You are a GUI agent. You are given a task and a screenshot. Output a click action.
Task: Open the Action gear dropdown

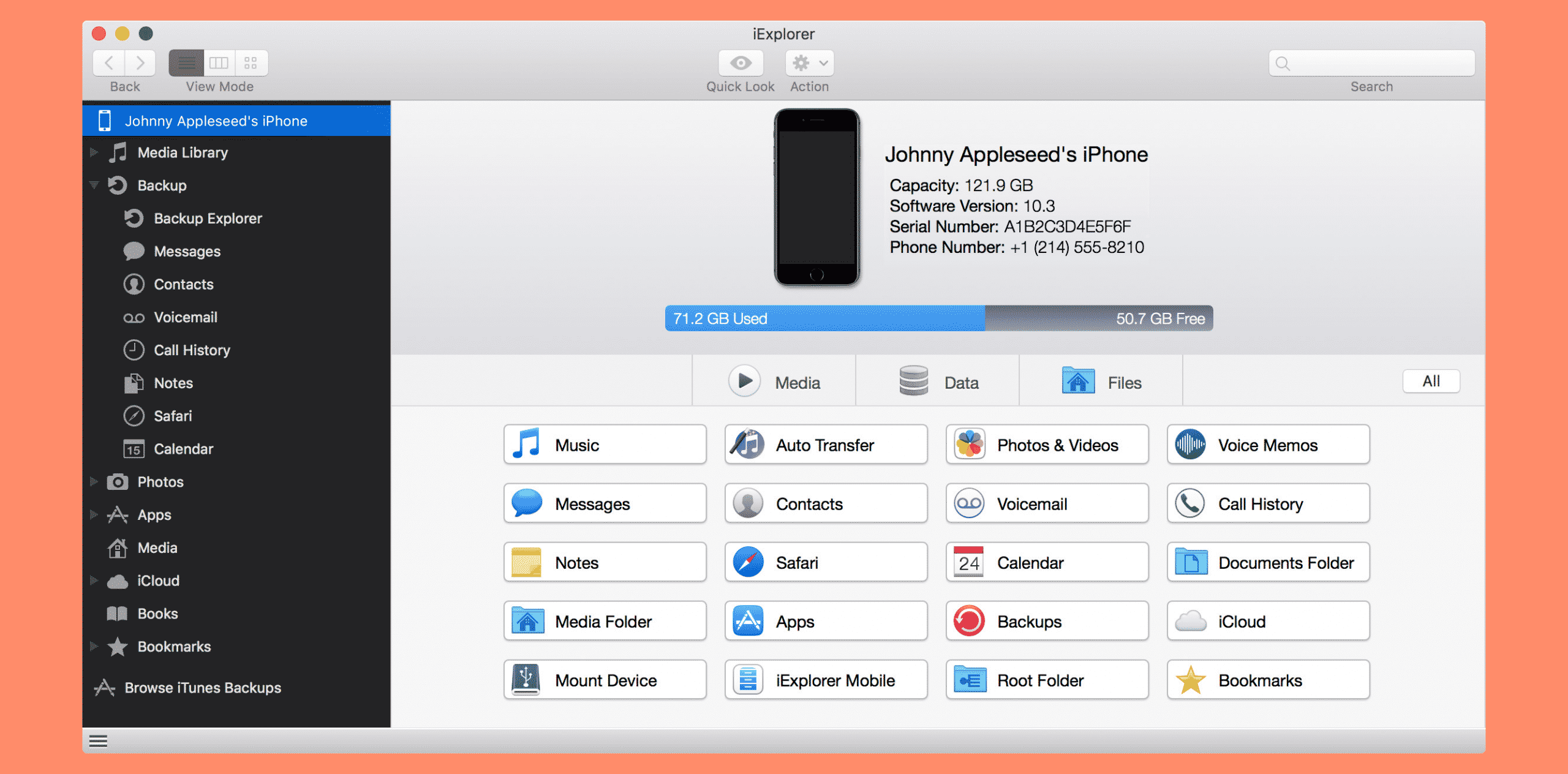809,63
